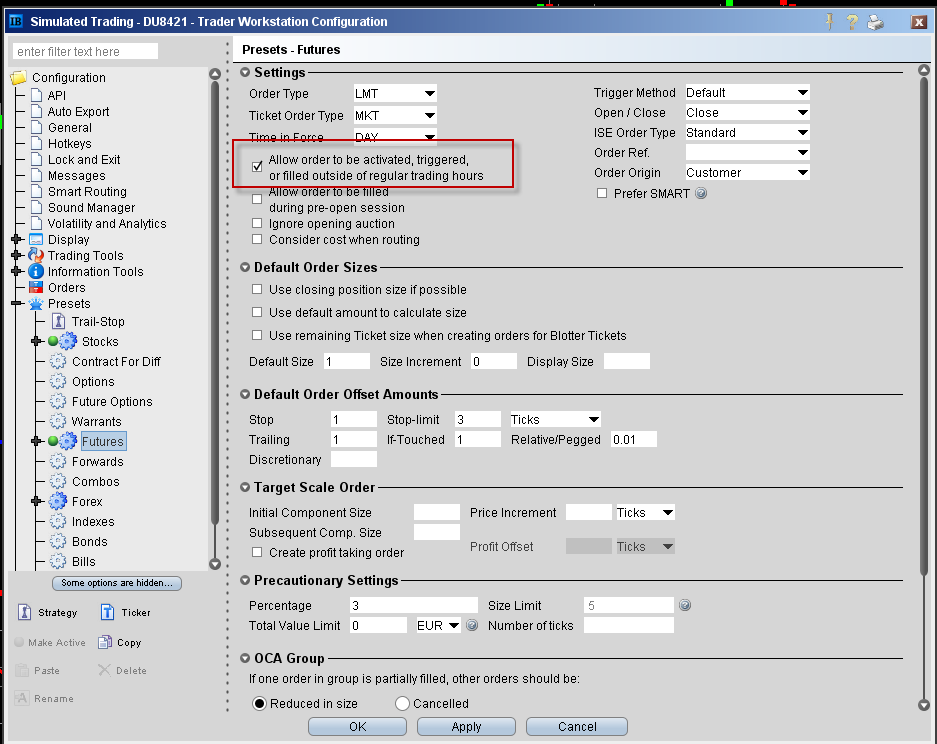Screen dimensions: 937x744
Task: Click the Sound Manager page icon
Action: [37, 207]
